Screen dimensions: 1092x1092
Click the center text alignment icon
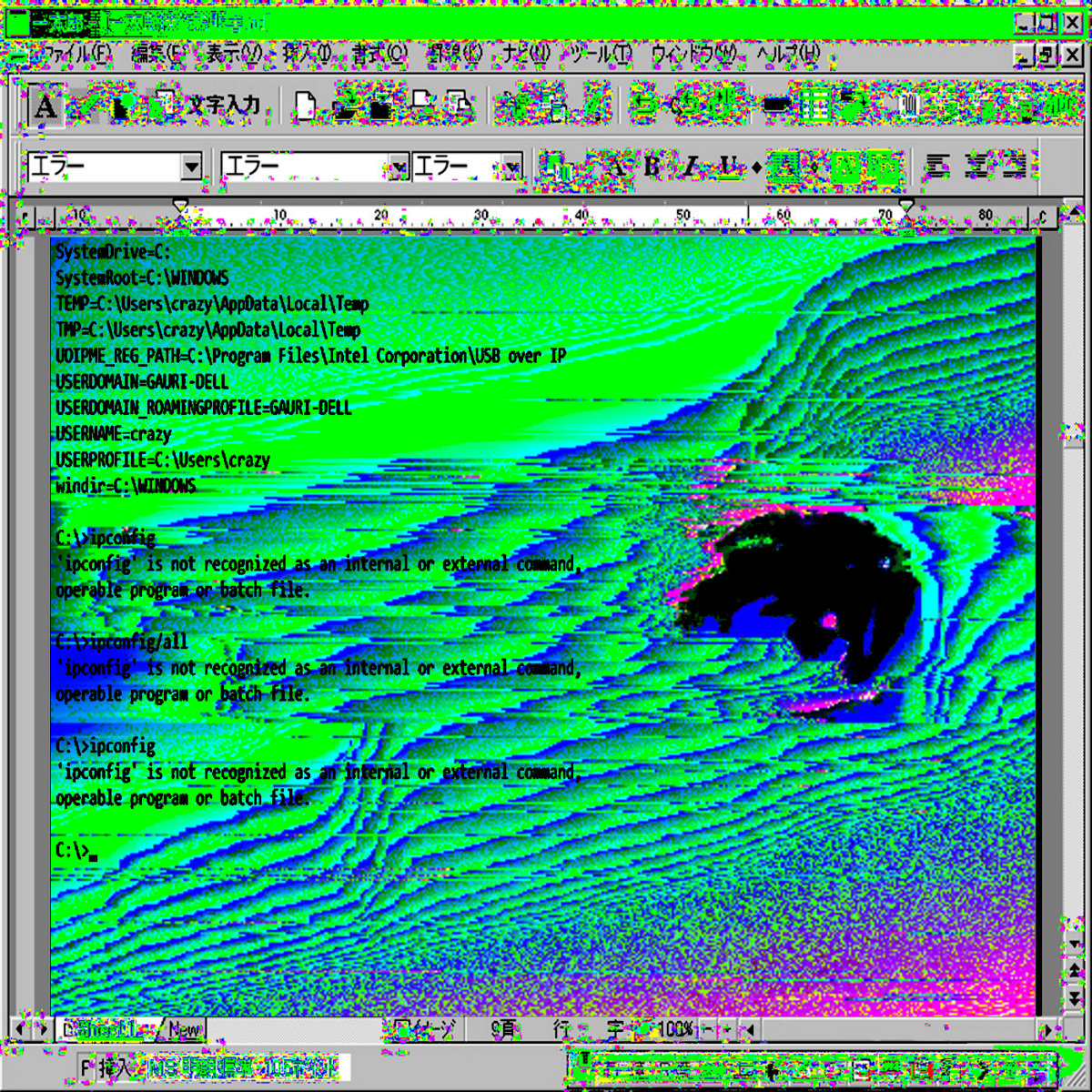(977, 167)
